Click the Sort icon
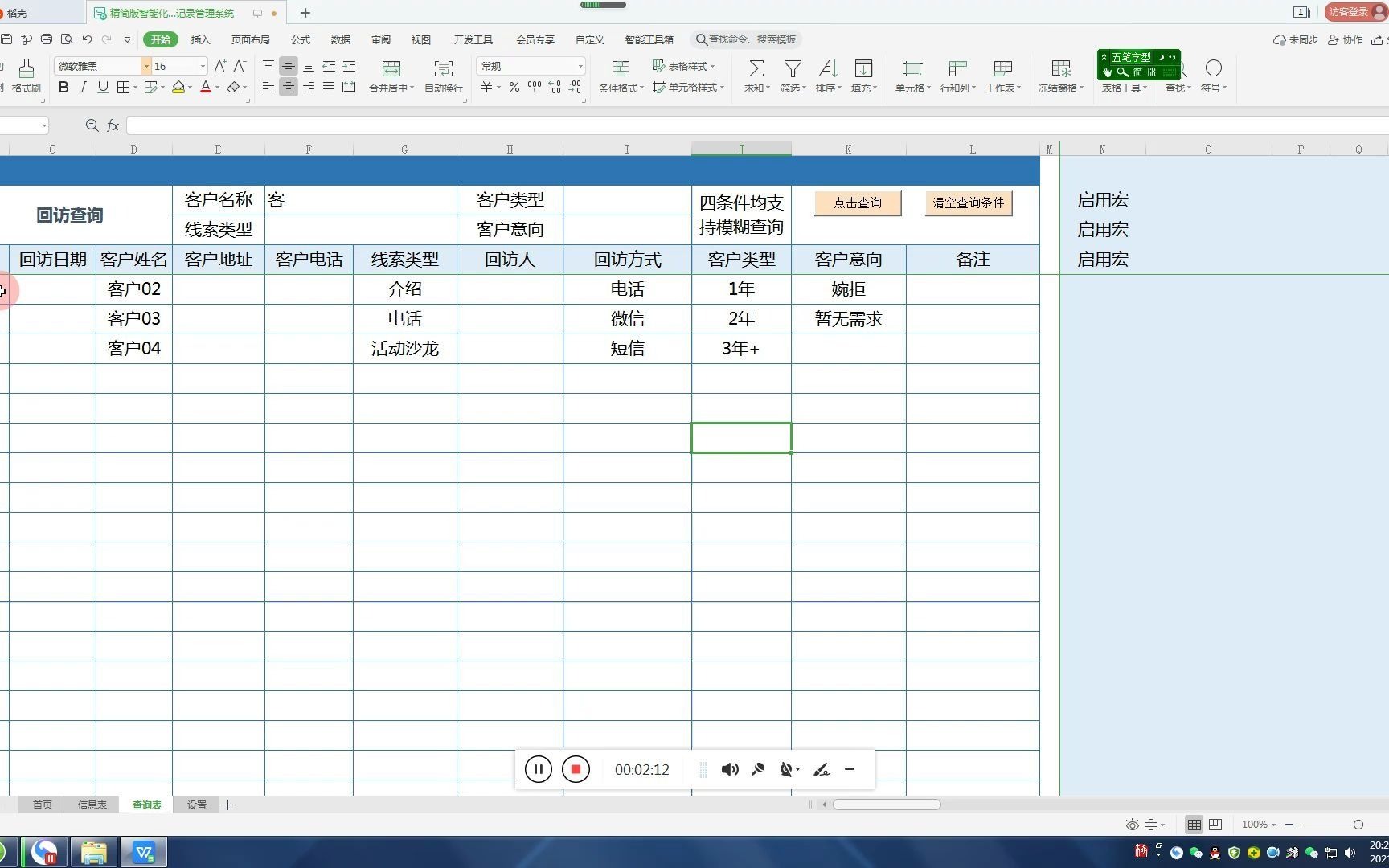This screenshot has width=1389, height=868. 828,68
